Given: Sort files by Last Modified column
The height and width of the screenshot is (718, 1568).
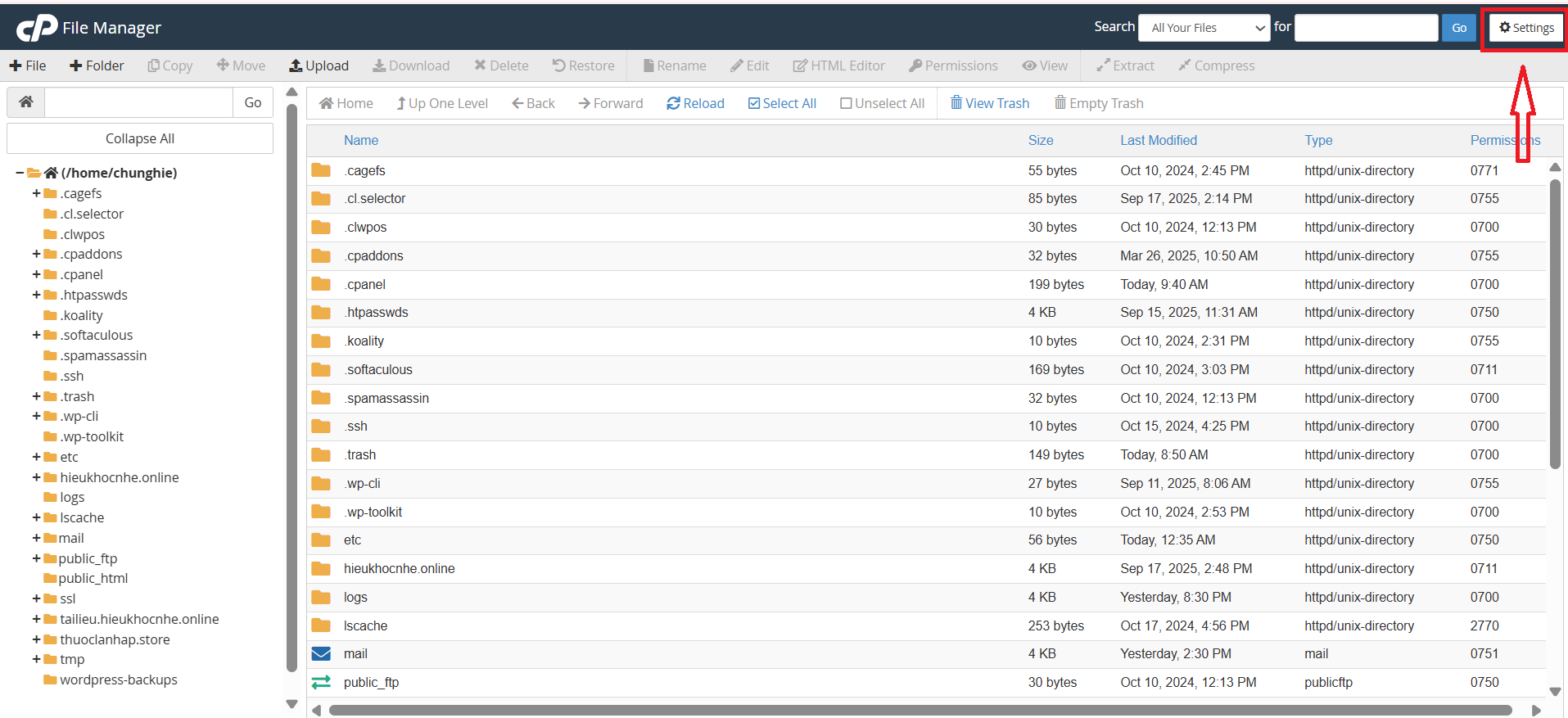Looking at the screenshot, I should point(1158,140).
